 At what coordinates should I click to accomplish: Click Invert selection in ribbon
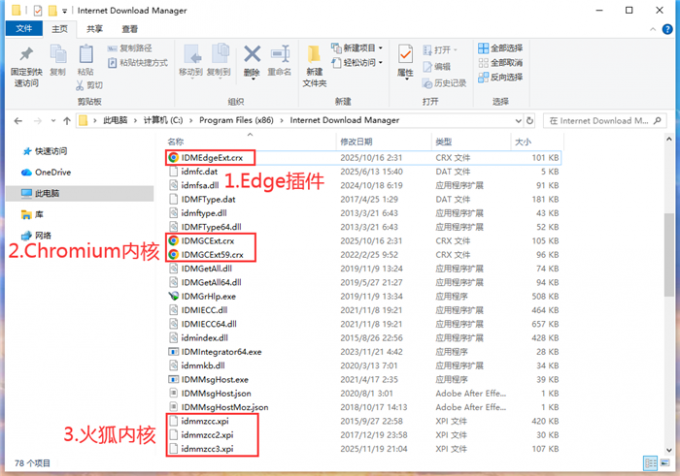tap(500, 77)
